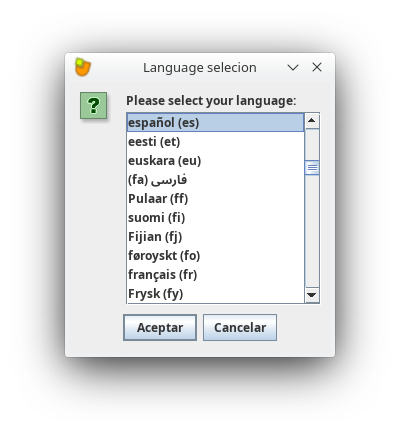The height and width of the screenshot is (434, 400).
Task: Choose Fijian (fj) language
Action: pos(215,237)
